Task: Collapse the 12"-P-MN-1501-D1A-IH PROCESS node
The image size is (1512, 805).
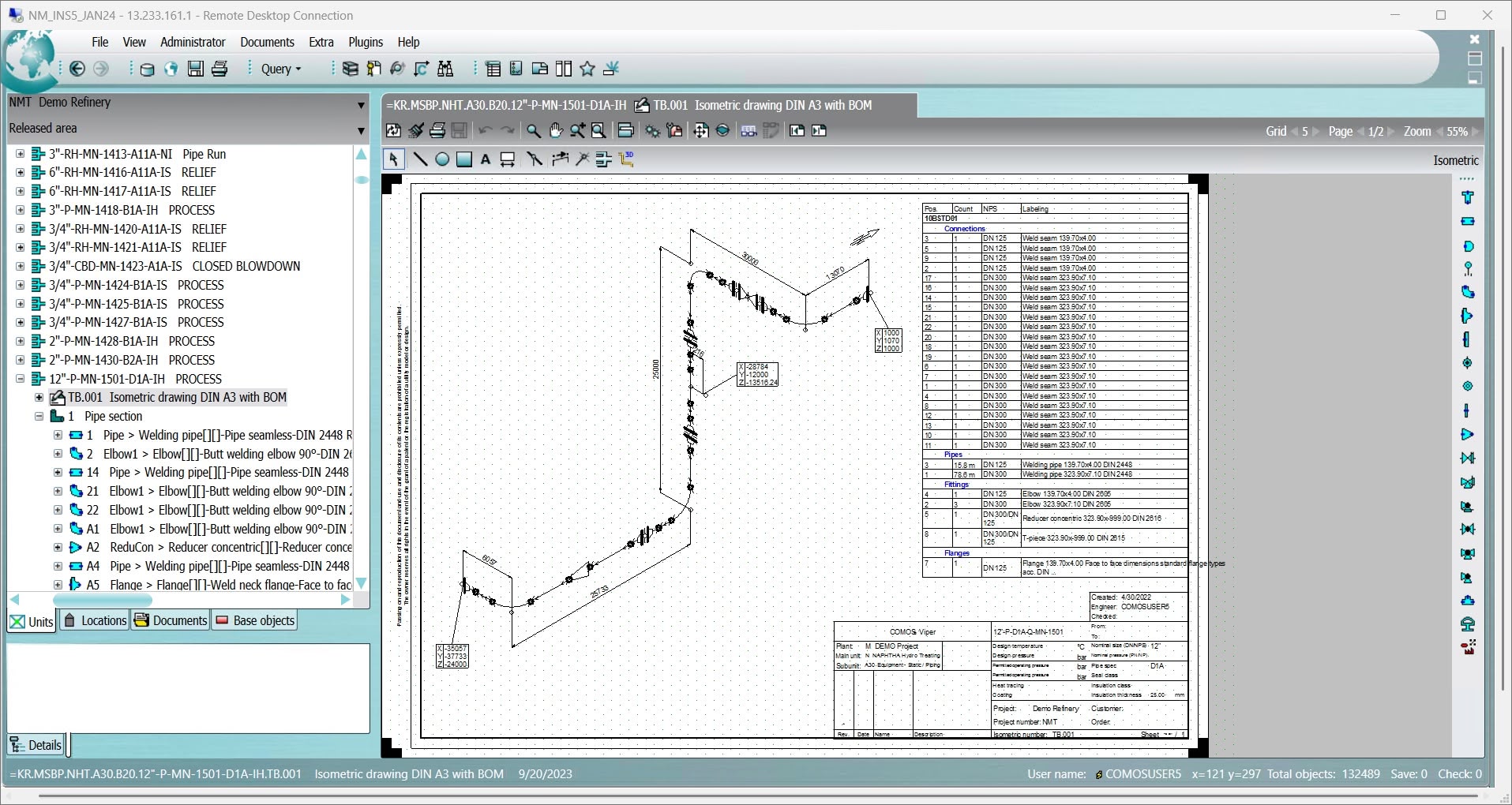Action: tap(21, 379)
